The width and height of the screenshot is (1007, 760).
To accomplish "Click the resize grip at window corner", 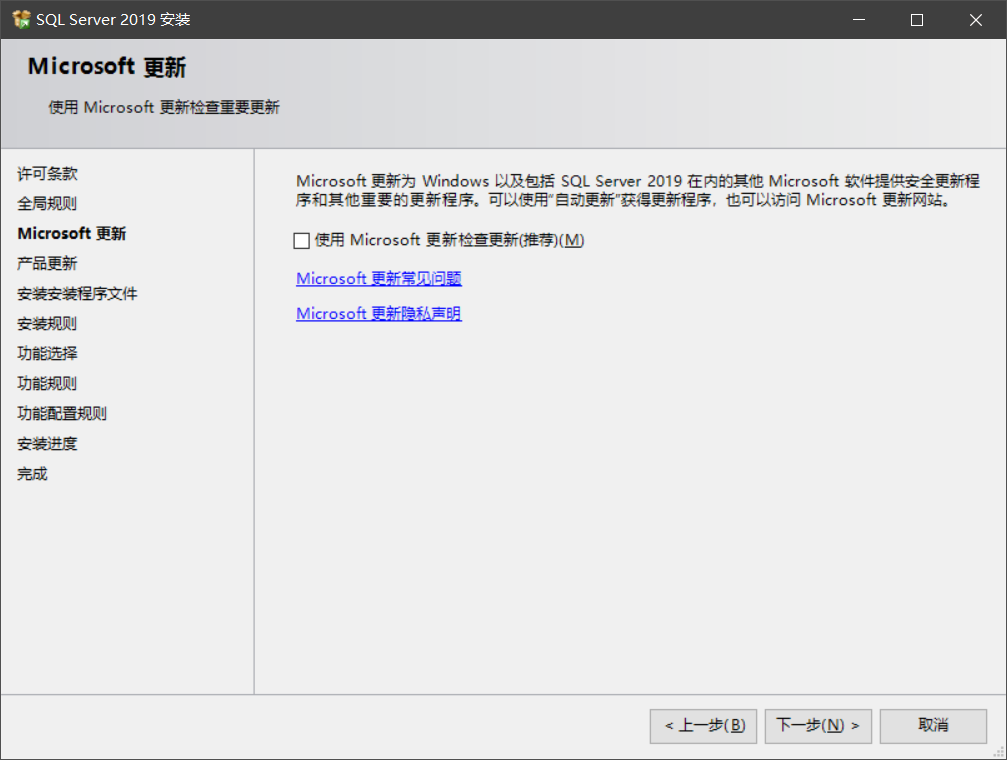I will 999,752.
